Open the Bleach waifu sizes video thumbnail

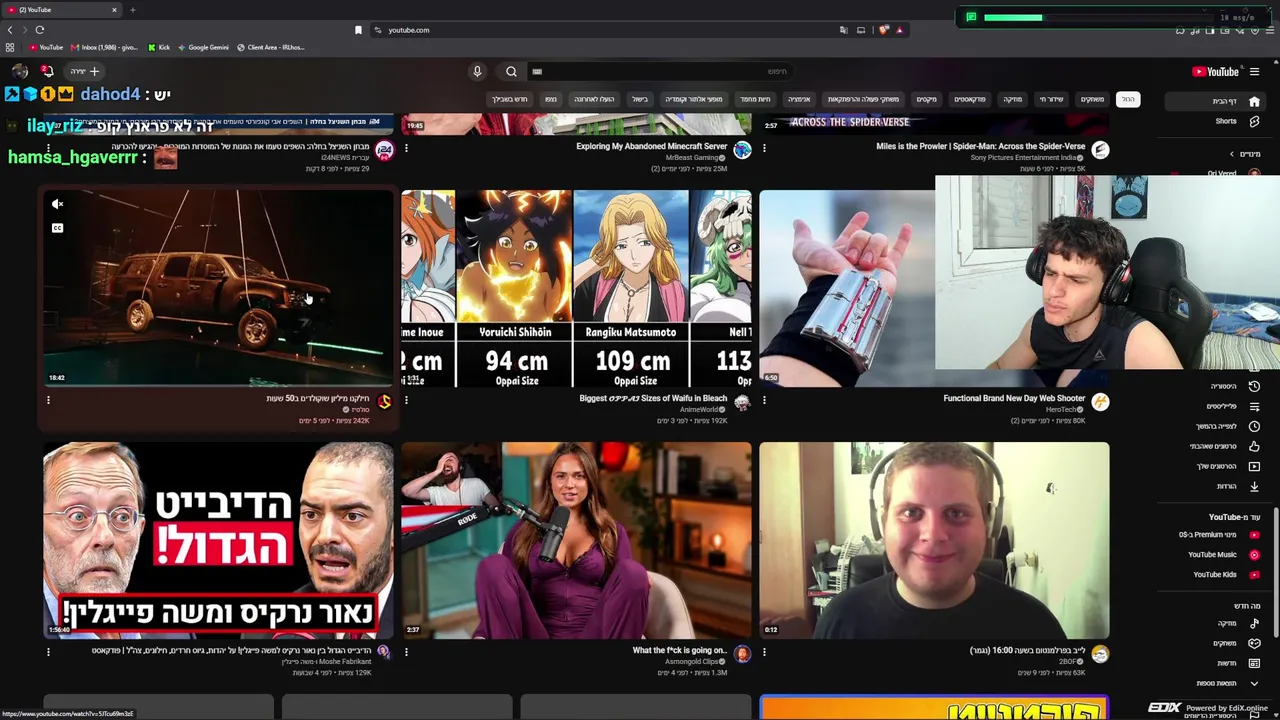coord(576,288)
